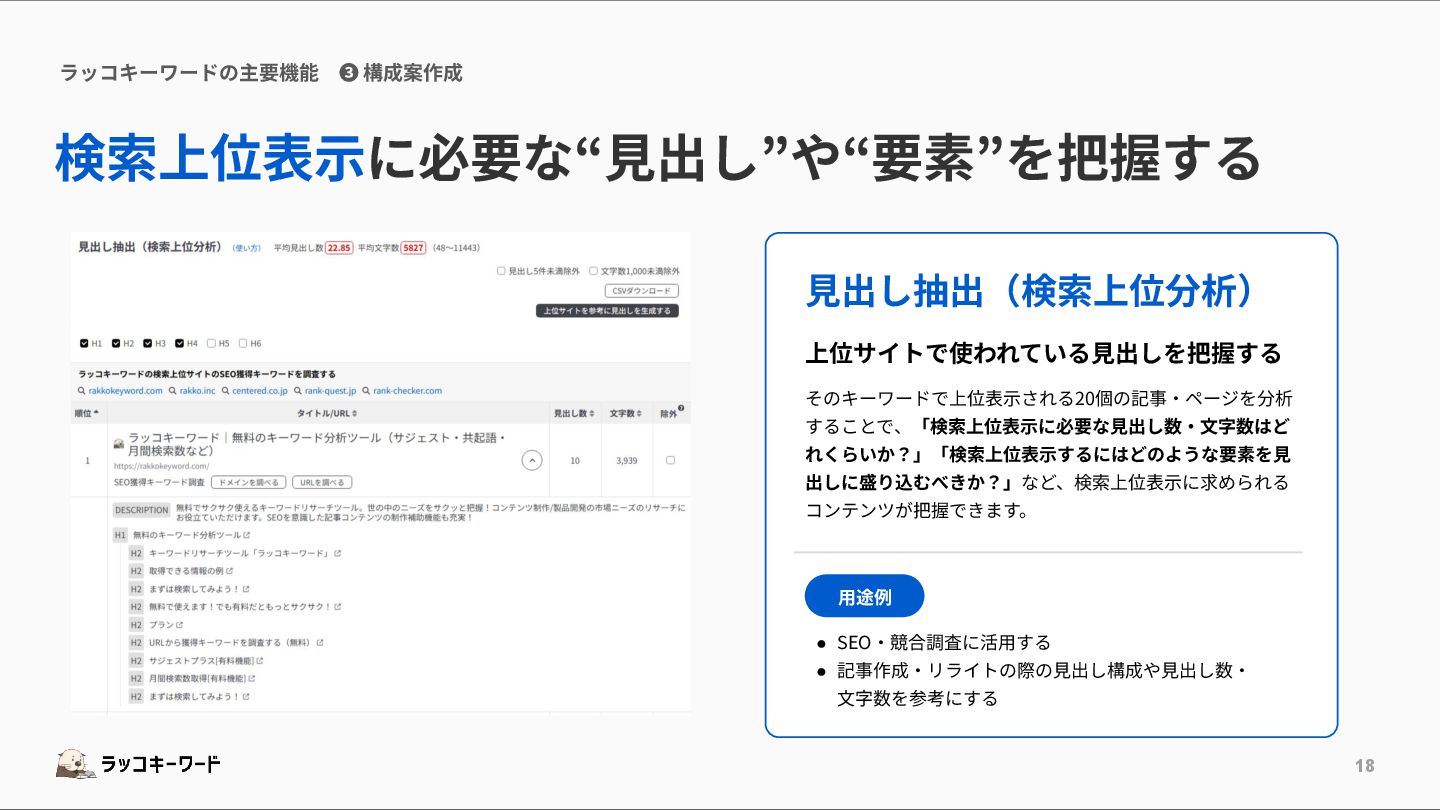The image size is (1440, 810).
Task: Click the ドメインを調べる button
Action: tap(248, 482)
